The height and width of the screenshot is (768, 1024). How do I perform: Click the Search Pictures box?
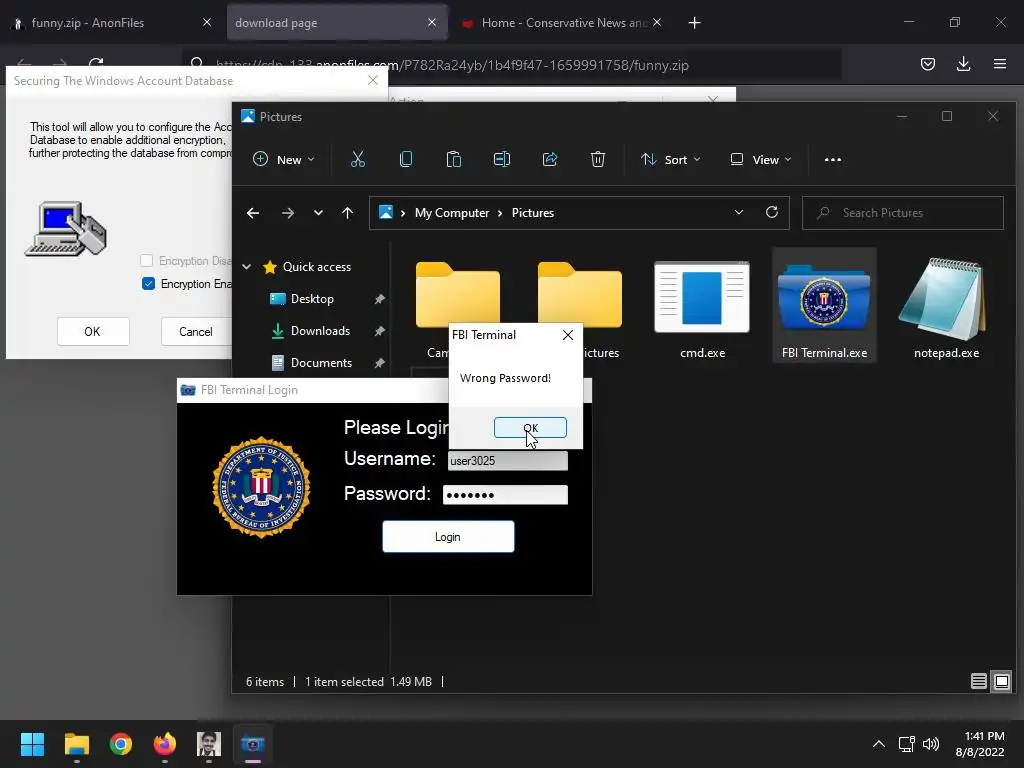[903, 213]
